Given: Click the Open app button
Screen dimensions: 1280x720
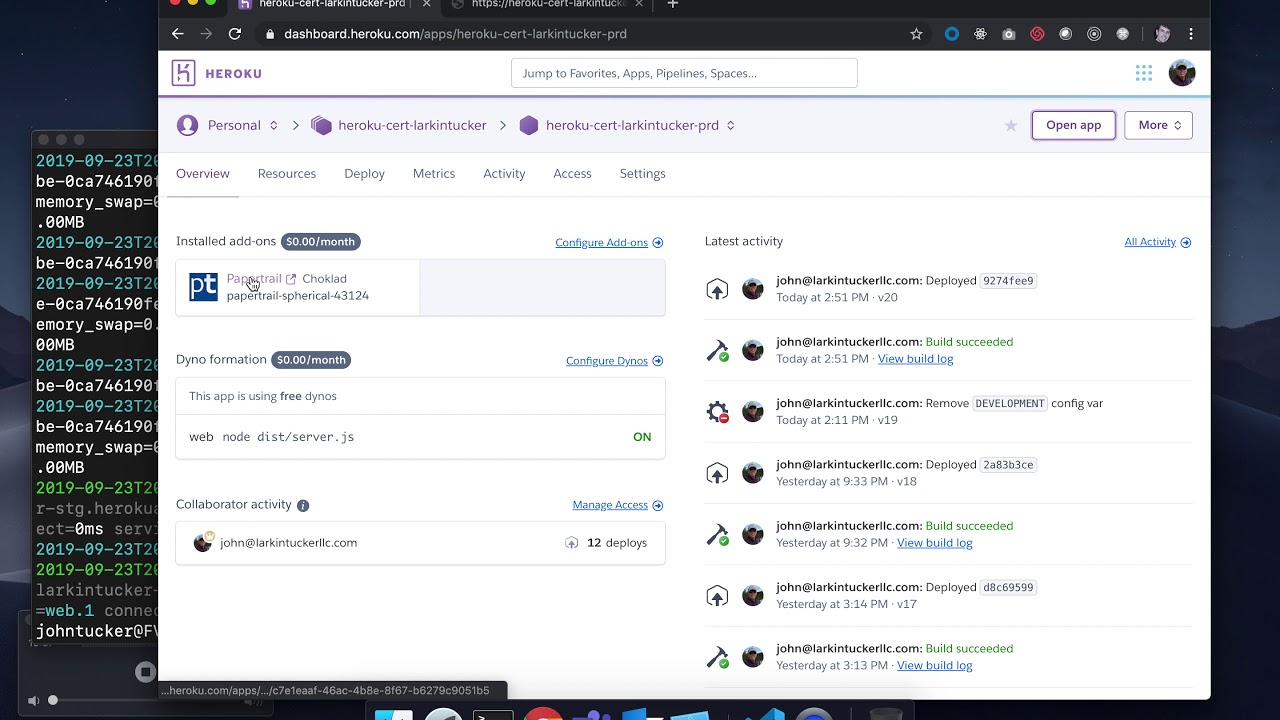Looking at the screenshot, I should 1073,125.
